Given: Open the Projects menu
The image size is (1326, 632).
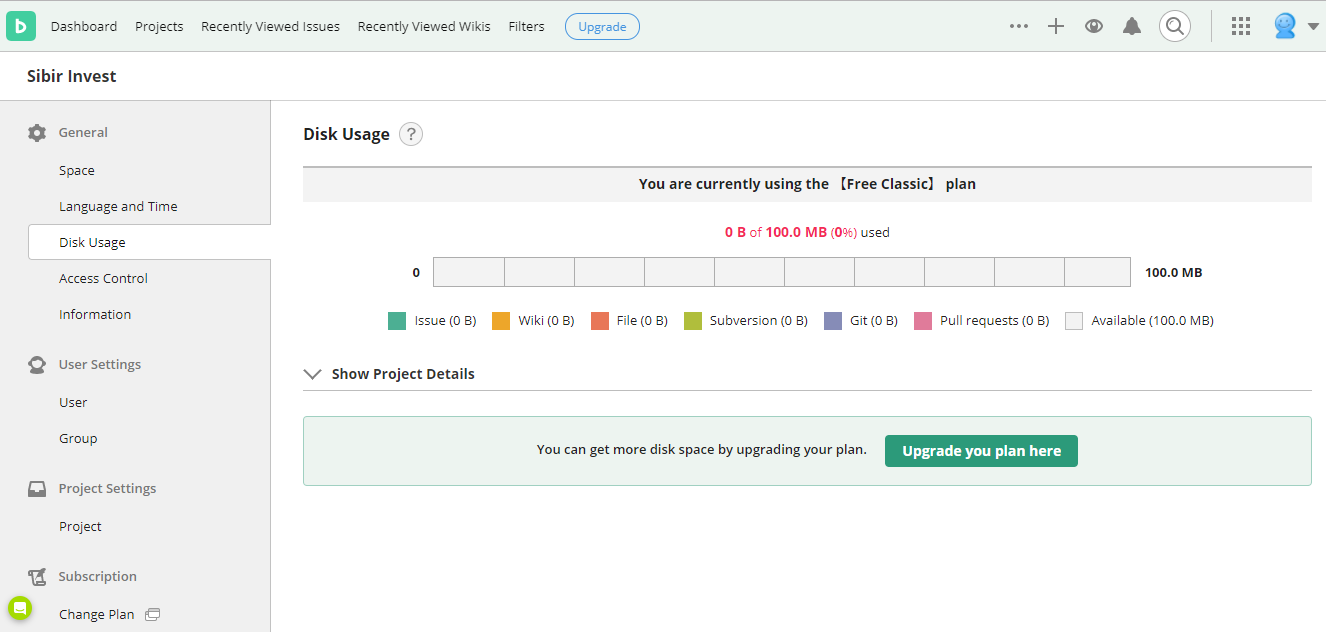Looking at the screenshot, I should pyautogui.click(x=159, y=27).
